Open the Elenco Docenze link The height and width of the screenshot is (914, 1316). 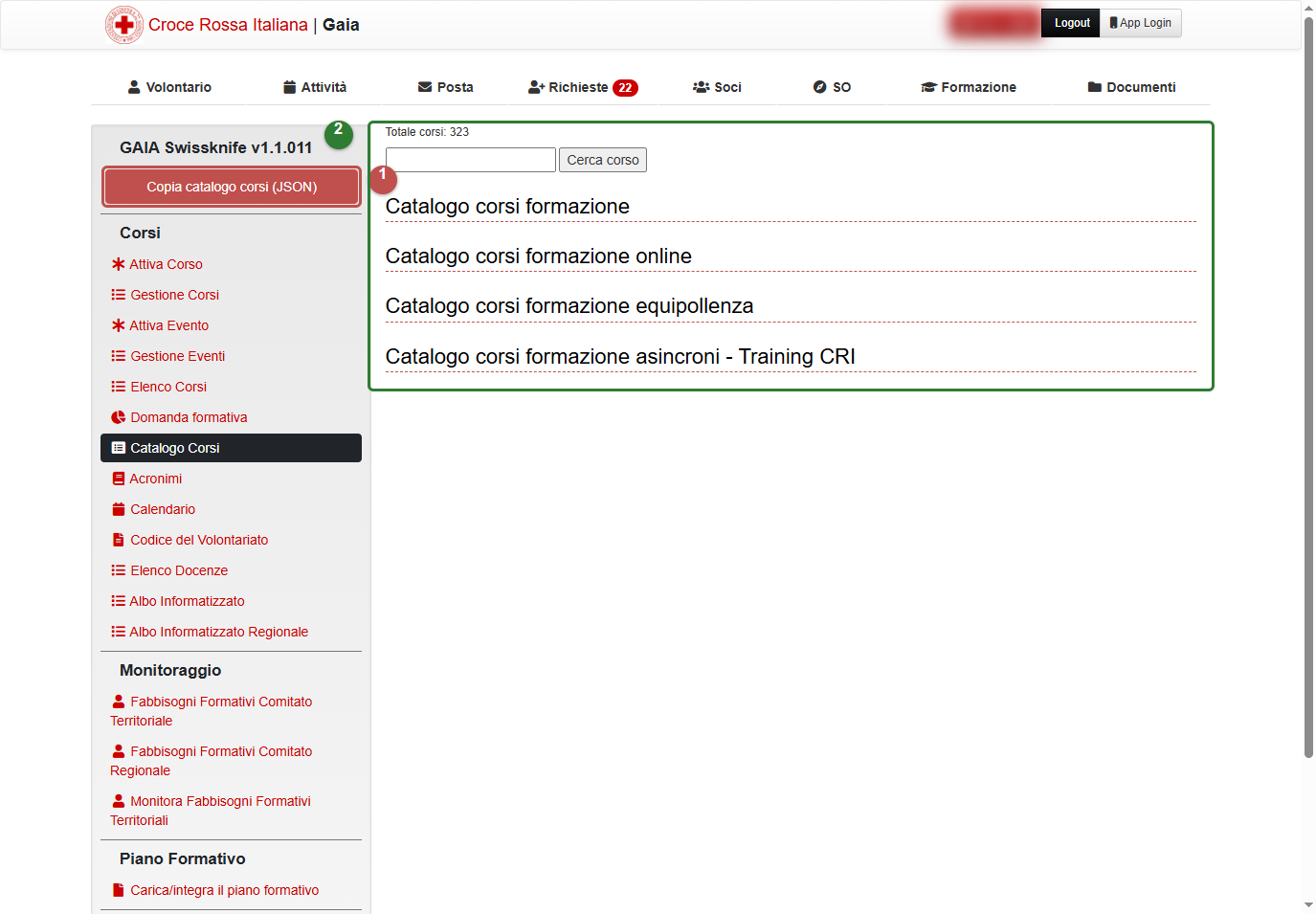[x=179, y=570]
